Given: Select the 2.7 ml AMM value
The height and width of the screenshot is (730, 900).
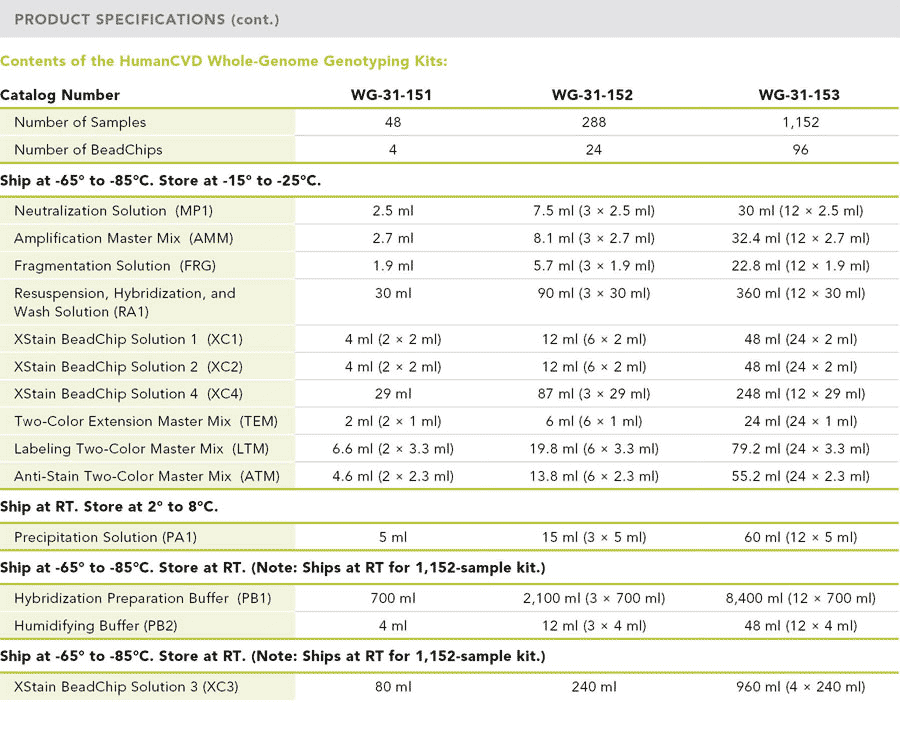Looking at the screenshot, I should pyautogui.click(x=393, y=238).
